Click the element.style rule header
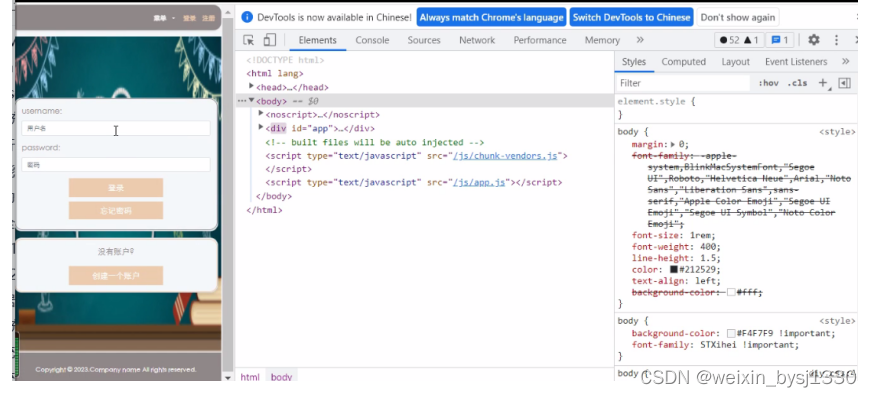Screen dimensions: 872x397 [x=656, y=102]
